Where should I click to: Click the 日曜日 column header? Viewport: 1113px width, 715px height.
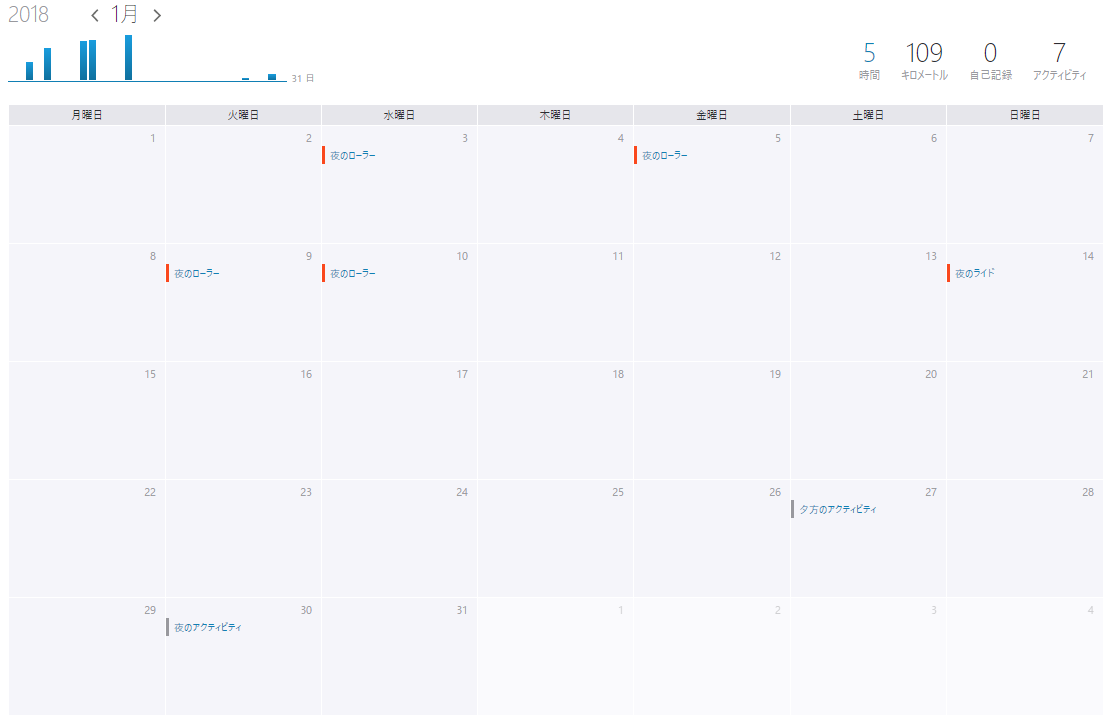pyautogui.click(x=1025, y=115)
